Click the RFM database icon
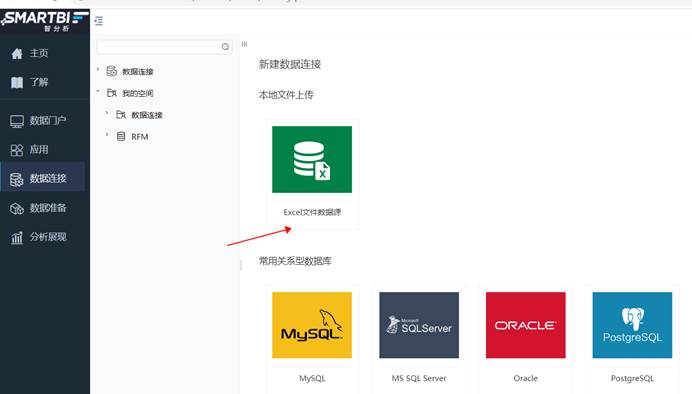 pos(121,136)
